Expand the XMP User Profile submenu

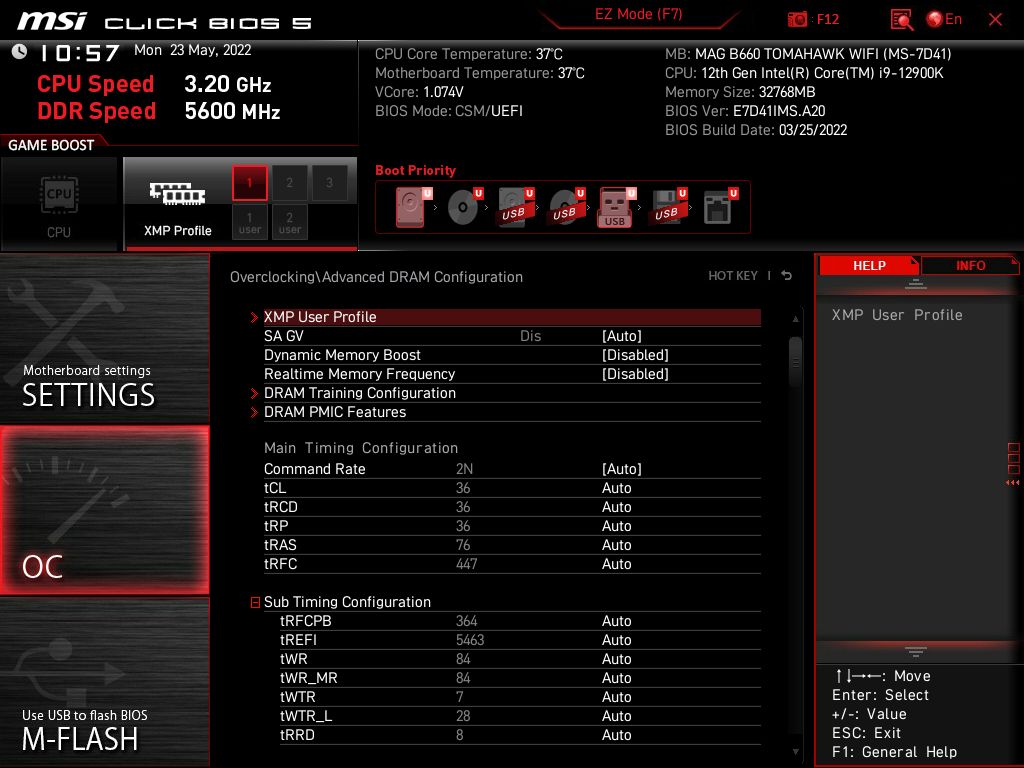pyautogui.click(x=512, y=317)
